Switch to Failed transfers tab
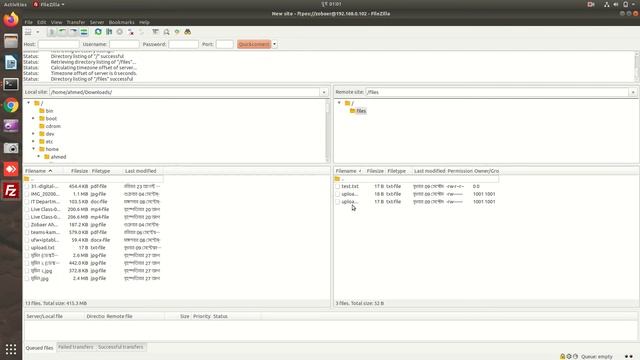Viewport: 640px width, 360px height. (x=76, y=347)
